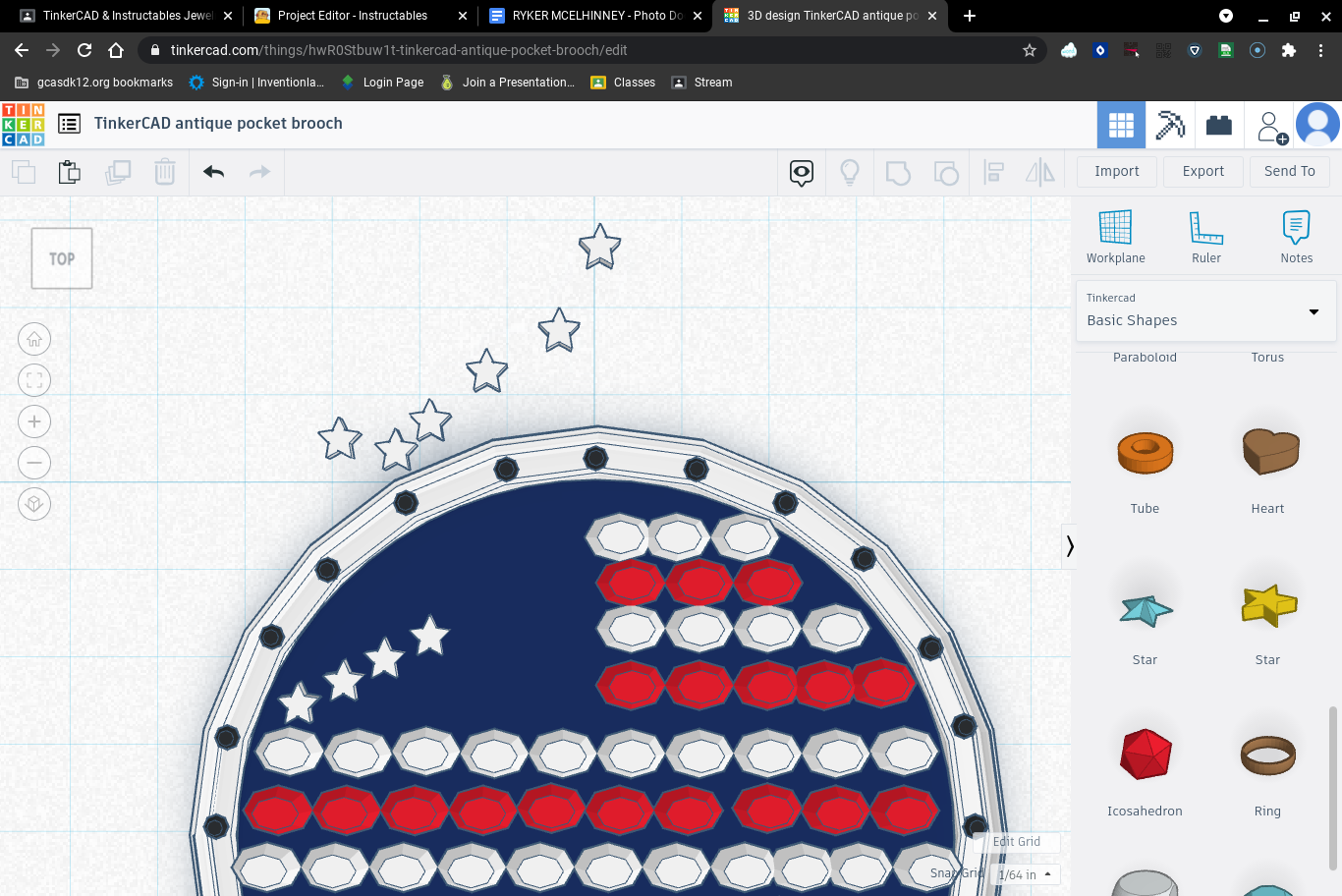The width and height of the screenshot is (1342, 896).
Task: Click the browser back arrow
Action: pyautogui.click(x=22, y=50)
